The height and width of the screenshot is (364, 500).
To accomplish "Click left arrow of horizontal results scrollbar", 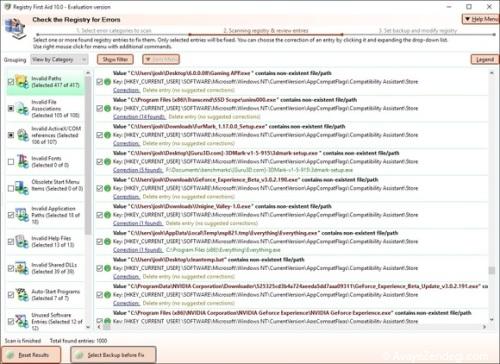I will (99, 327).
